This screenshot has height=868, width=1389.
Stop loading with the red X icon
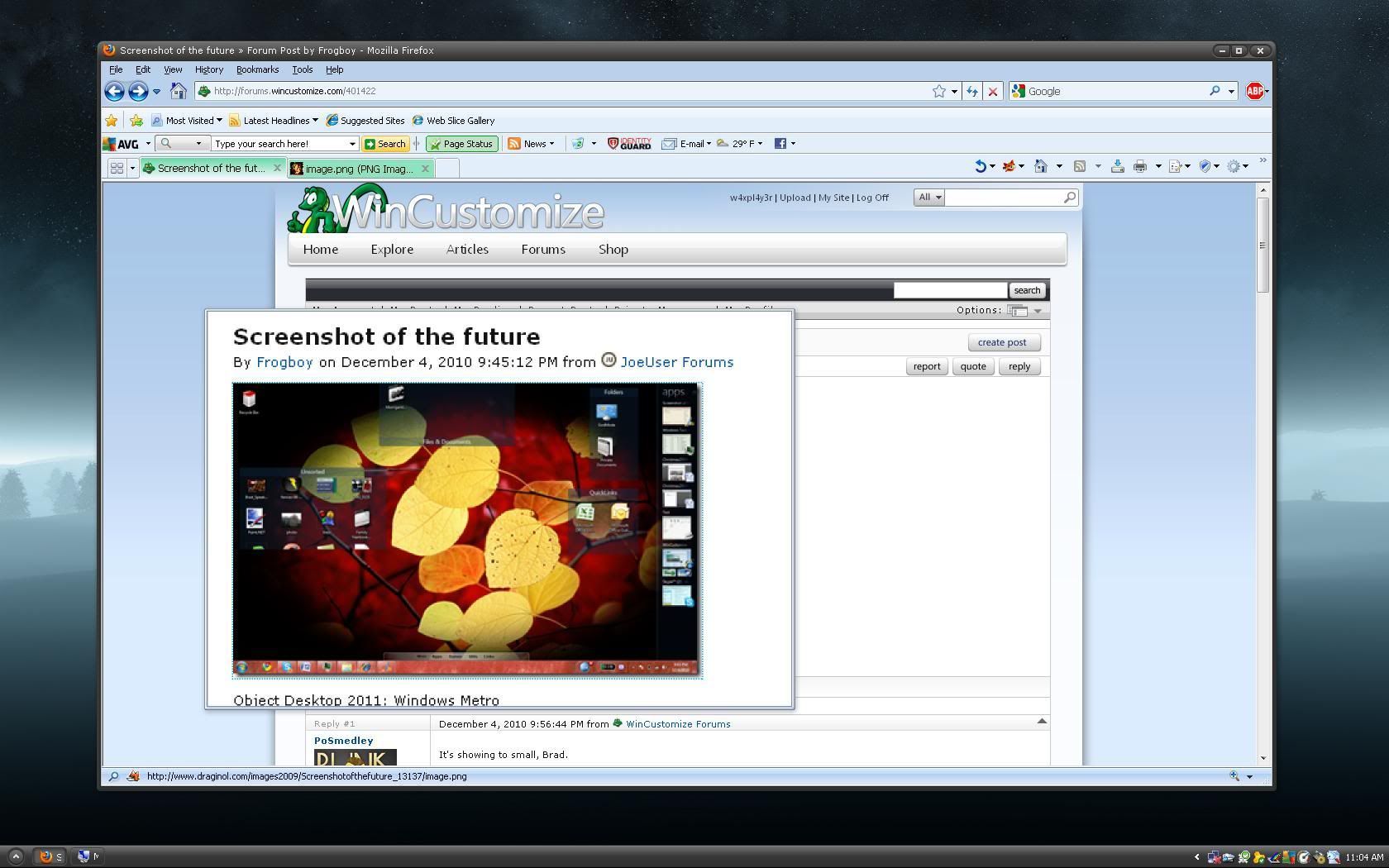click(993, 92)
